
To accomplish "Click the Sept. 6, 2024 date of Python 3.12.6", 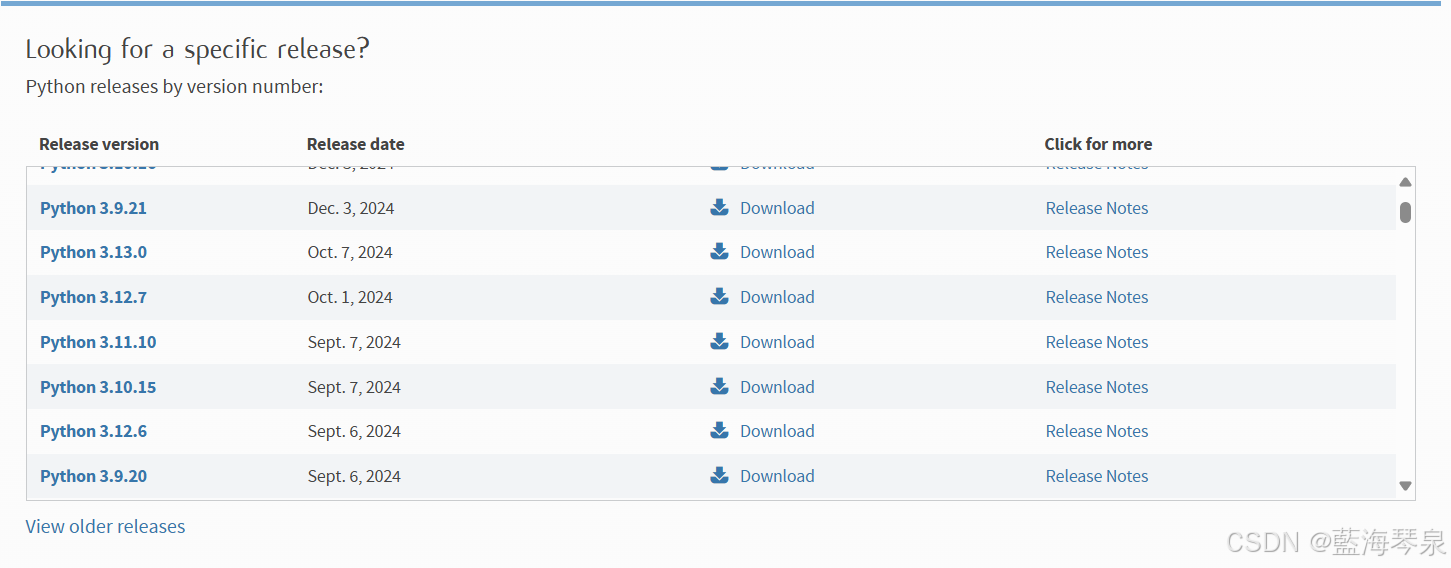I will coord(354,431).
